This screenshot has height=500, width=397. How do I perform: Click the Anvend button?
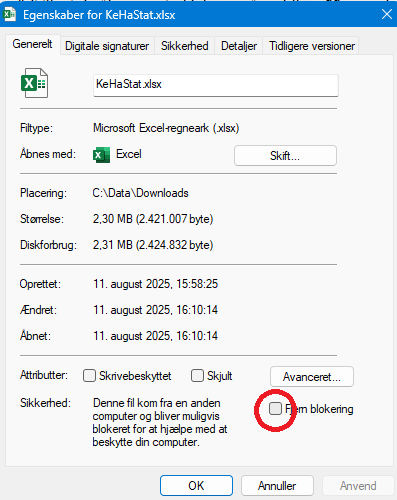point(358,486)
